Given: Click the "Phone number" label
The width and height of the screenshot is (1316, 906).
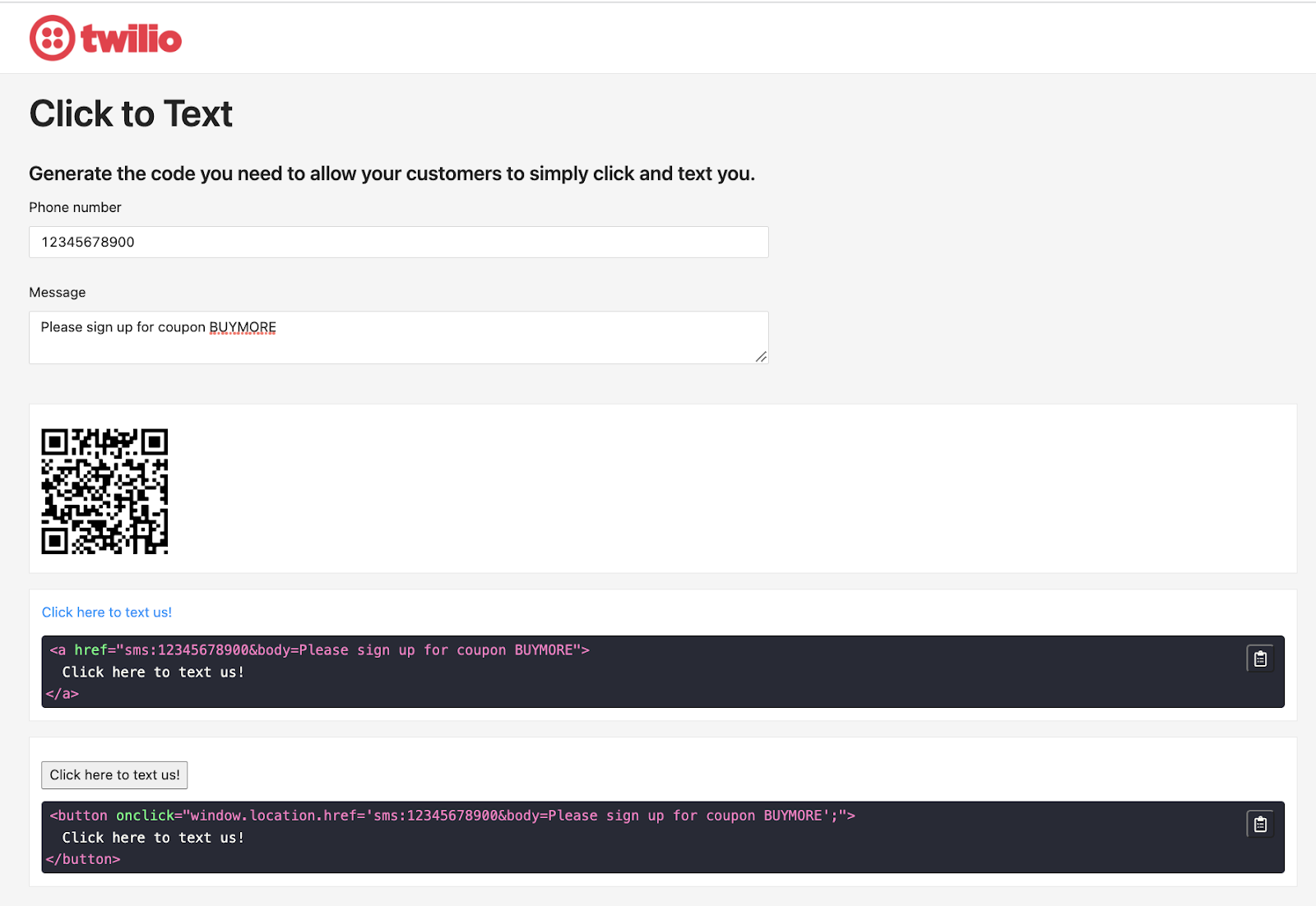Looking at the screenshot, I should [x=75, y=207].
